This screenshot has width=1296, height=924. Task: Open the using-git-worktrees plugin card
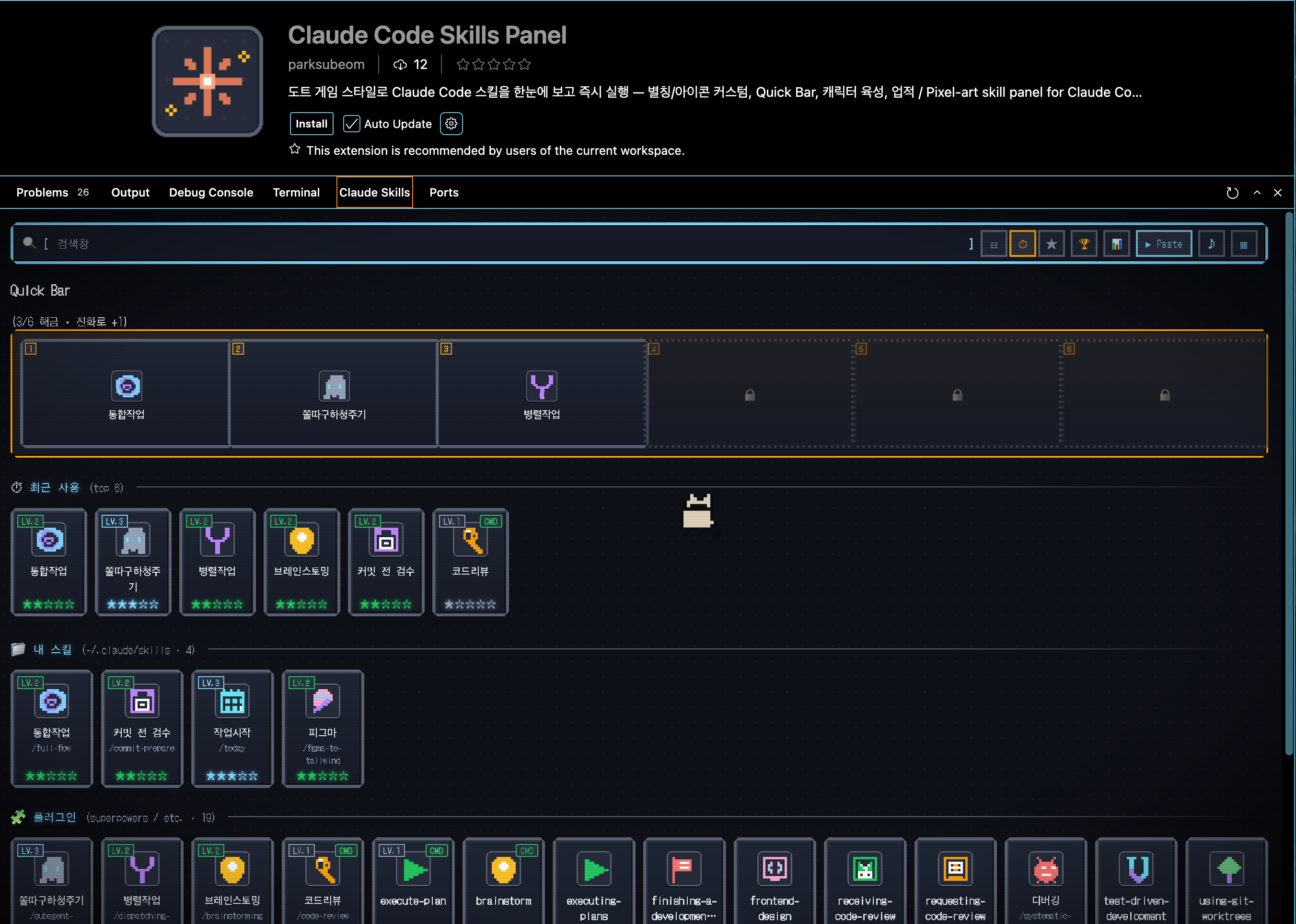tap(1227, 881)
